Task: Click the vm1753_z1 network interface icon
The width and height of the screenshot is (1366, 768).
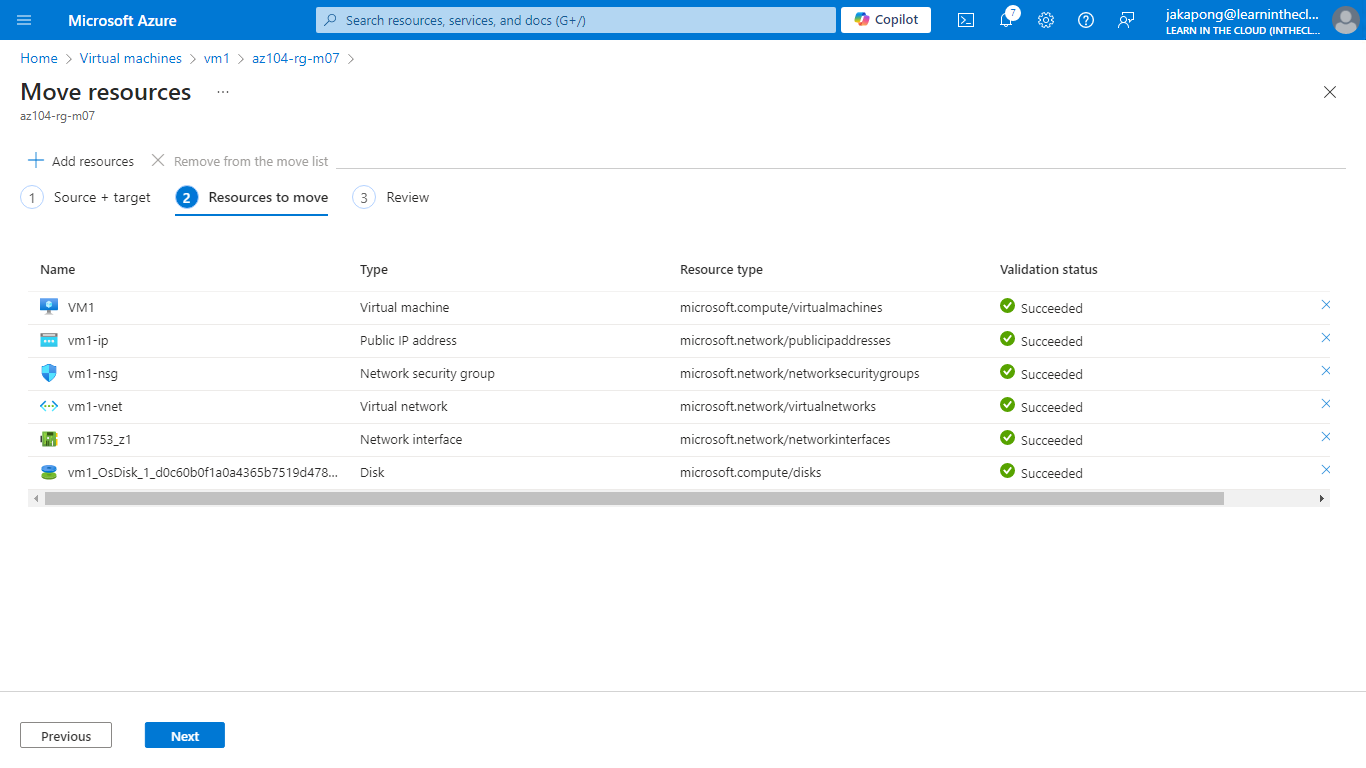Action: (x=49, y=439)
